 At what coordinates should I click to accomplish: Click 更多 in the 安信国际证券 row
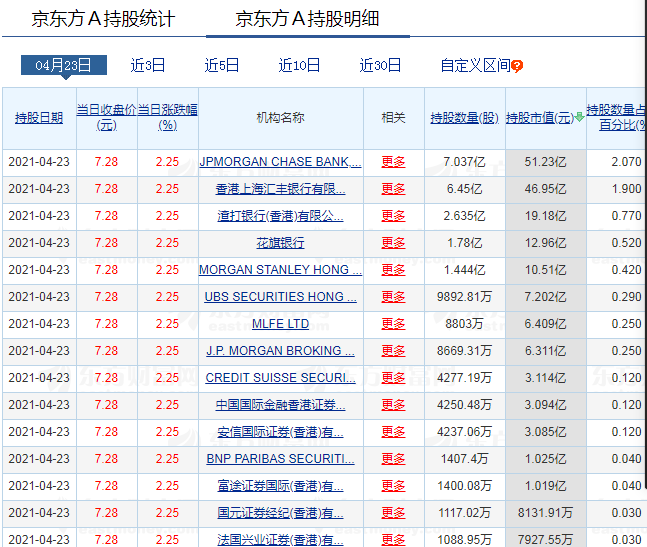pos(393,432)
